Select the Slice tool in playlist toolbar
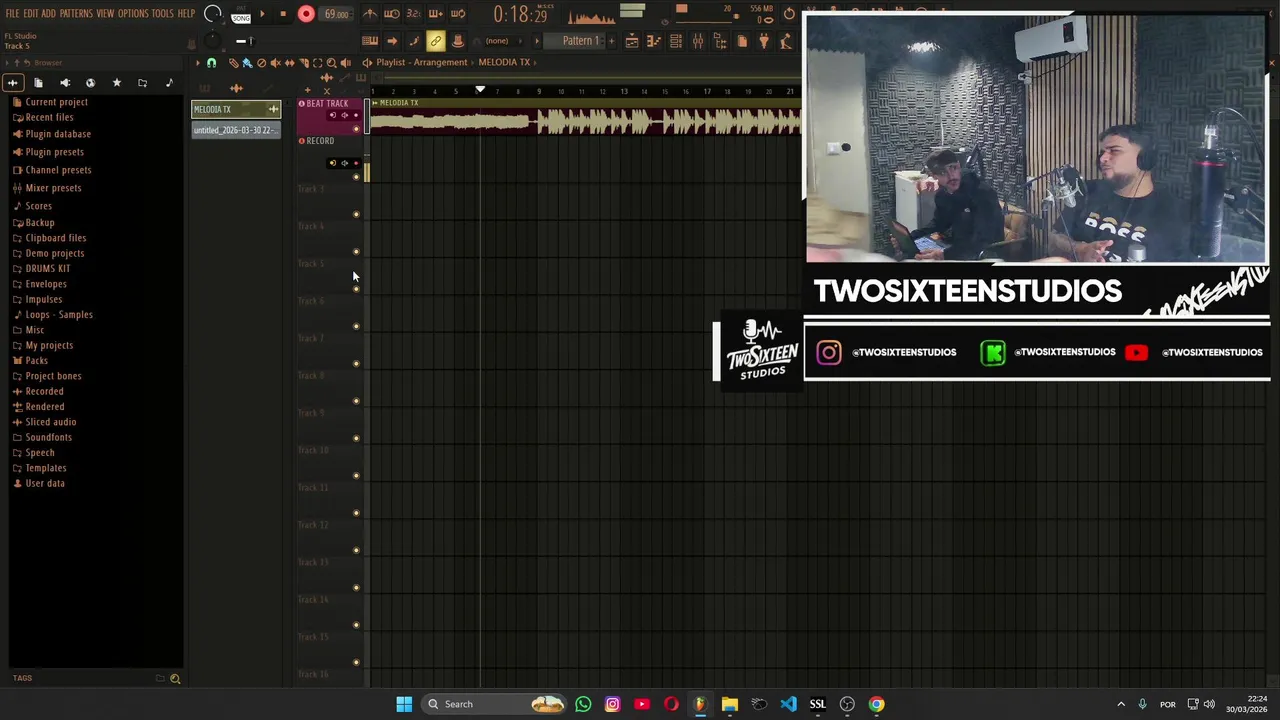 [304, 63]
